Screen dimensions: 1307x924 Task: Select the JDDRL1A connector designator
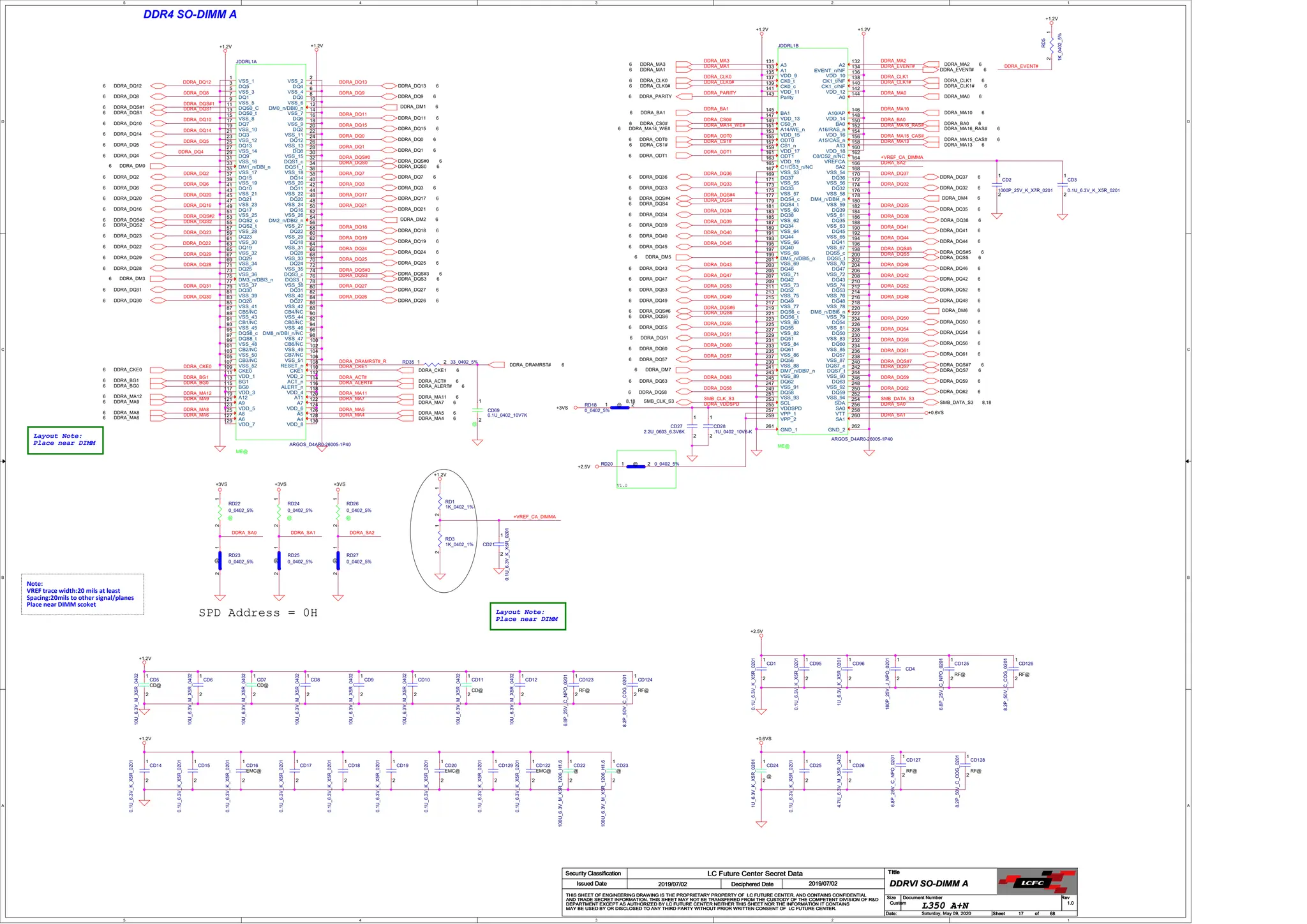coord(246,62)
